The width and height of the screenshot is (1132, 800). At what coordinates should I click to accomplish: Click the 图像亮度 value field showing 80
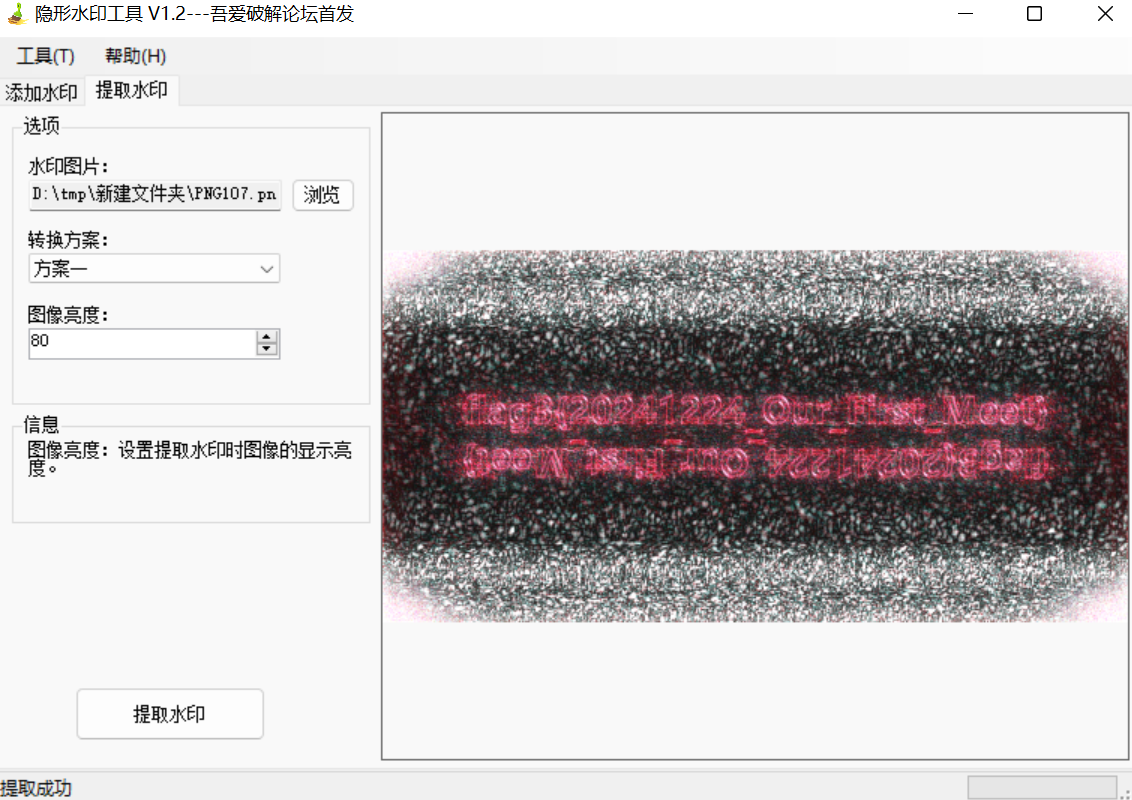142,343
